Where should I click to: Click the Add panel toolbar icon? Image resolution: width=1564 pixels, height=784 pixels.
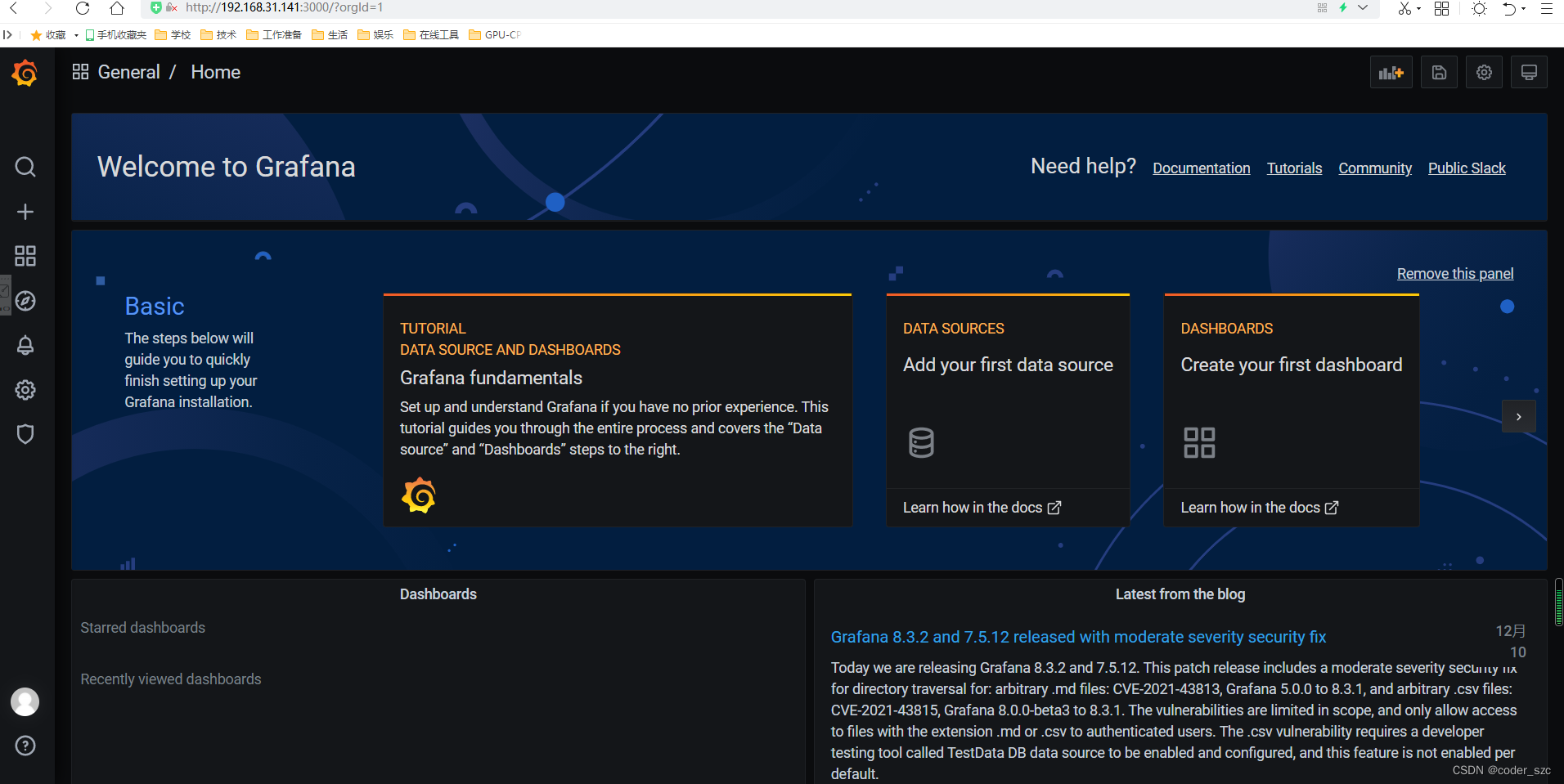[1391, 73]
